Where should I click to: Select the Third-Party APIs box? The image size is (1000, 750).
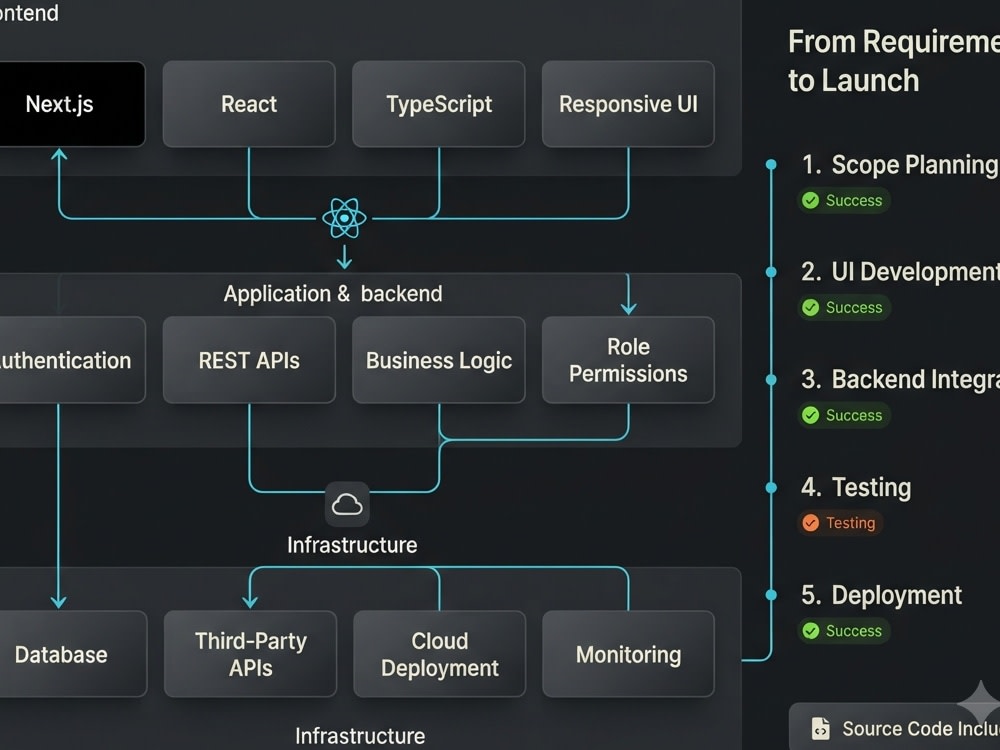click(x=250, y=654)
